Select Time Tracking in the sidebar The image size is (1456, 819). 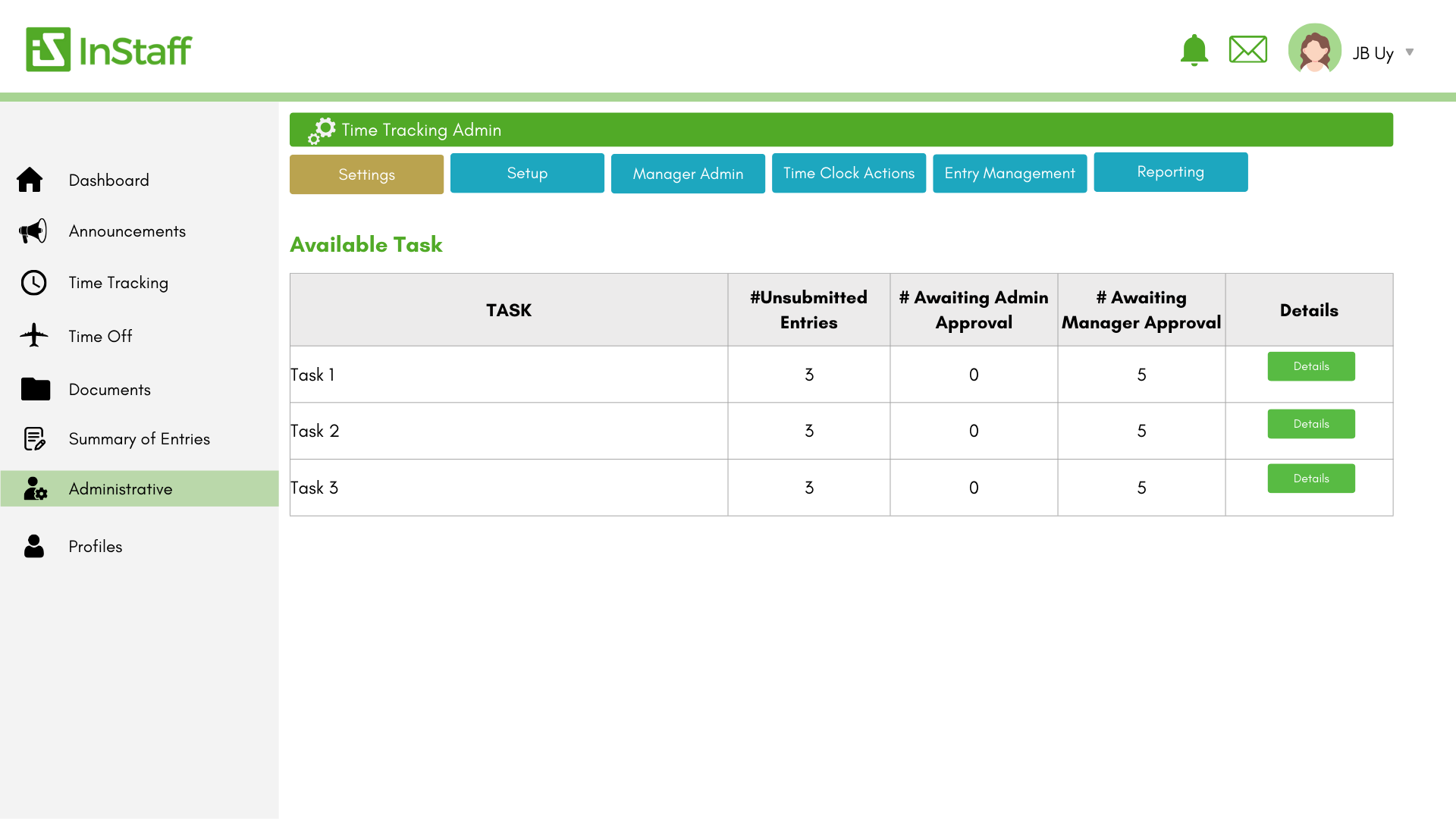(118, 283)
